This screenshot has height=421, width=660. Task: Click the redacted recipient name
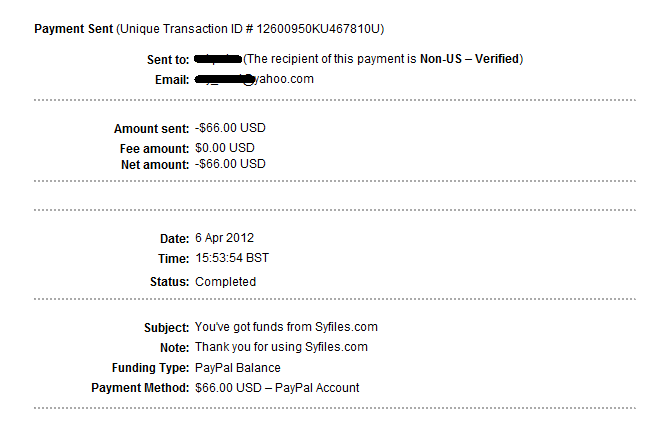(x=218, y=60)
